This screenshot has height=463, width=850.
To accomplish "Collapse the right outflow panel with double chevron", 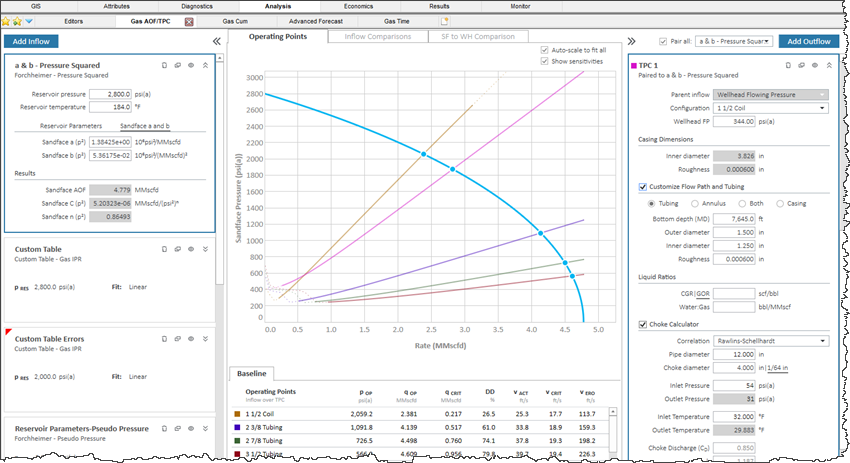I will point(632,42).
